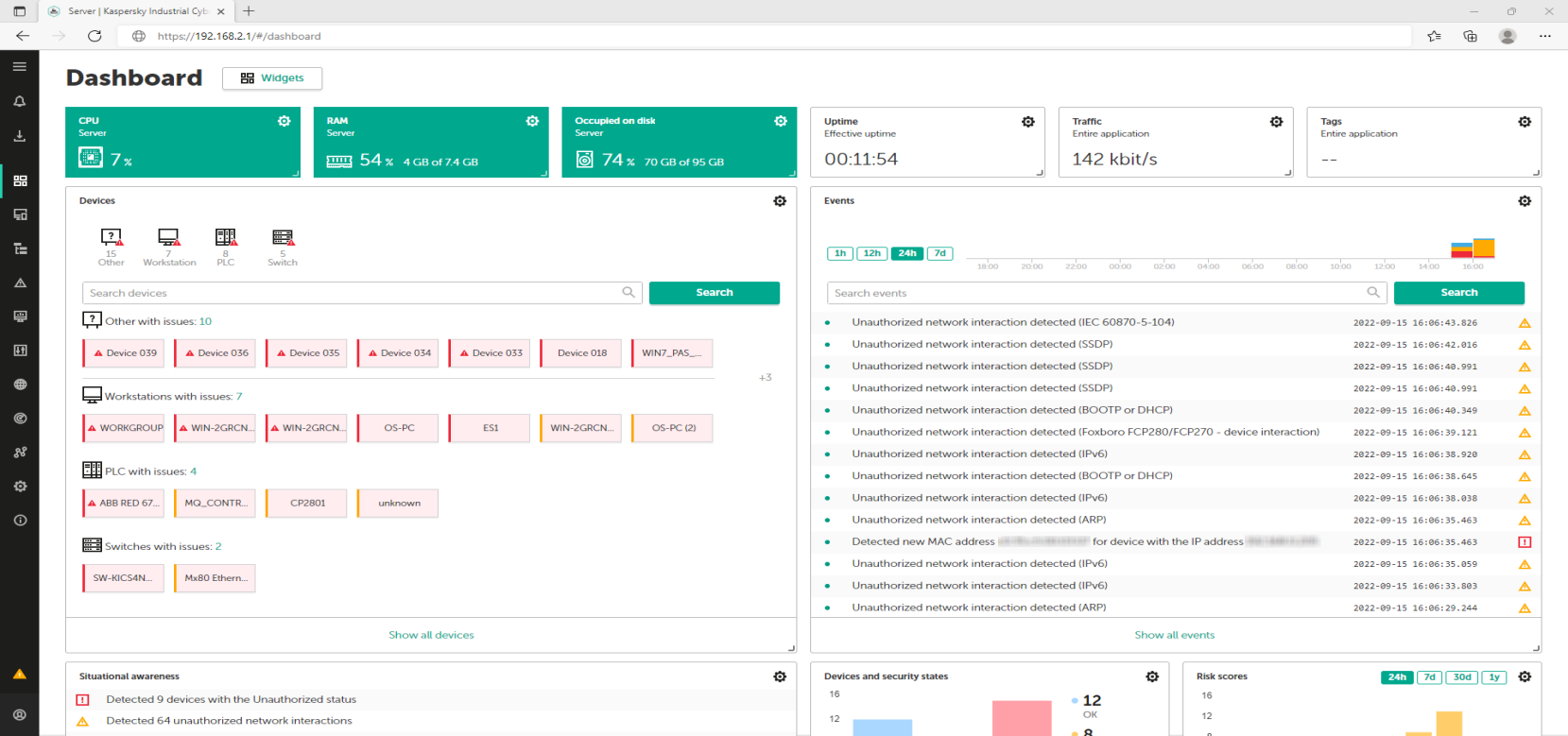The height and width of the screenshot is (736, 1568).
Task: Open the browser settings ellipsis menu
Action: pyautogui.click(x=1544, y=36)
